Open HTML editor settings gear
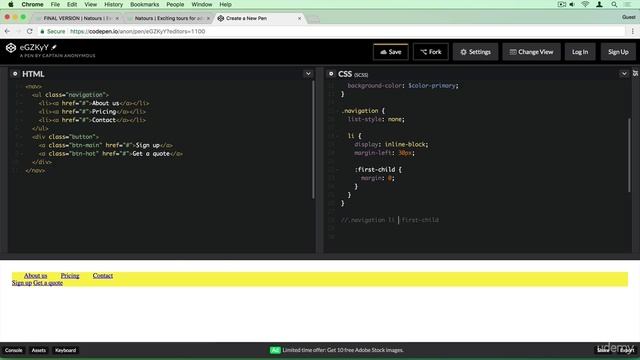This screenshot has width=640, height=360. point(15,74)
